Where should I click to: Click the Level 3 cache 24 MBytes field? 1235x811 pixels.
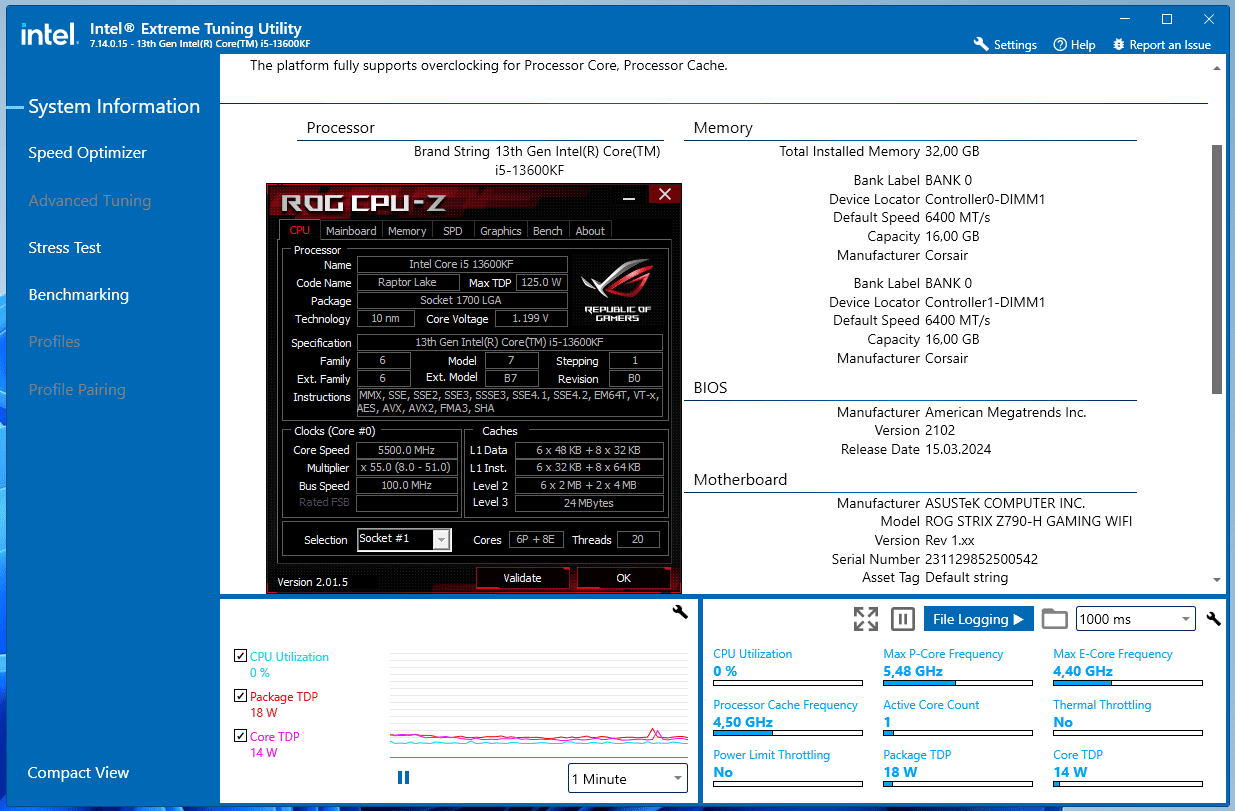(x=588, y=503)
